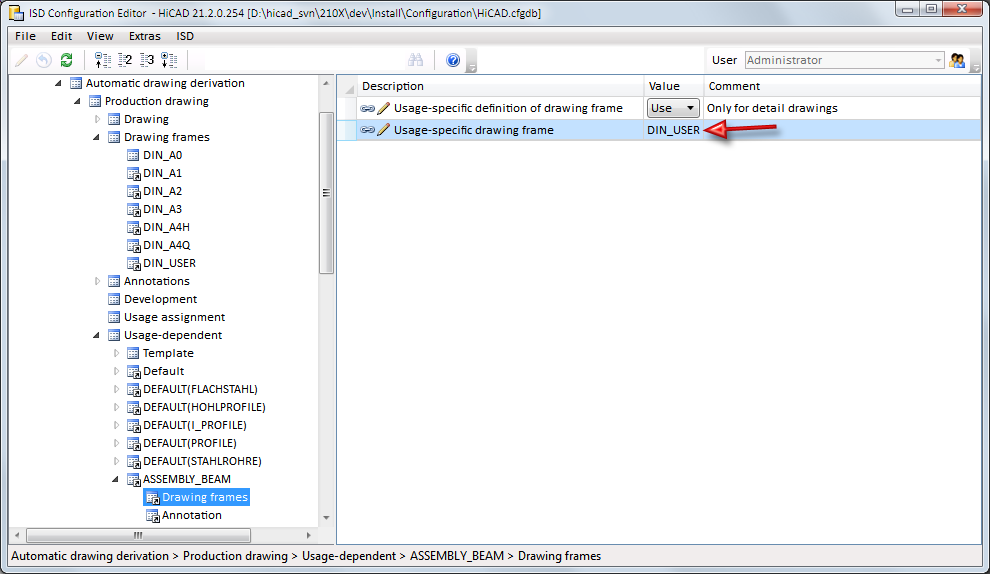Click 'Usage-specific drawing frame' description text
The width and height of the screenshot is (990, 574).
click(474, 130)
